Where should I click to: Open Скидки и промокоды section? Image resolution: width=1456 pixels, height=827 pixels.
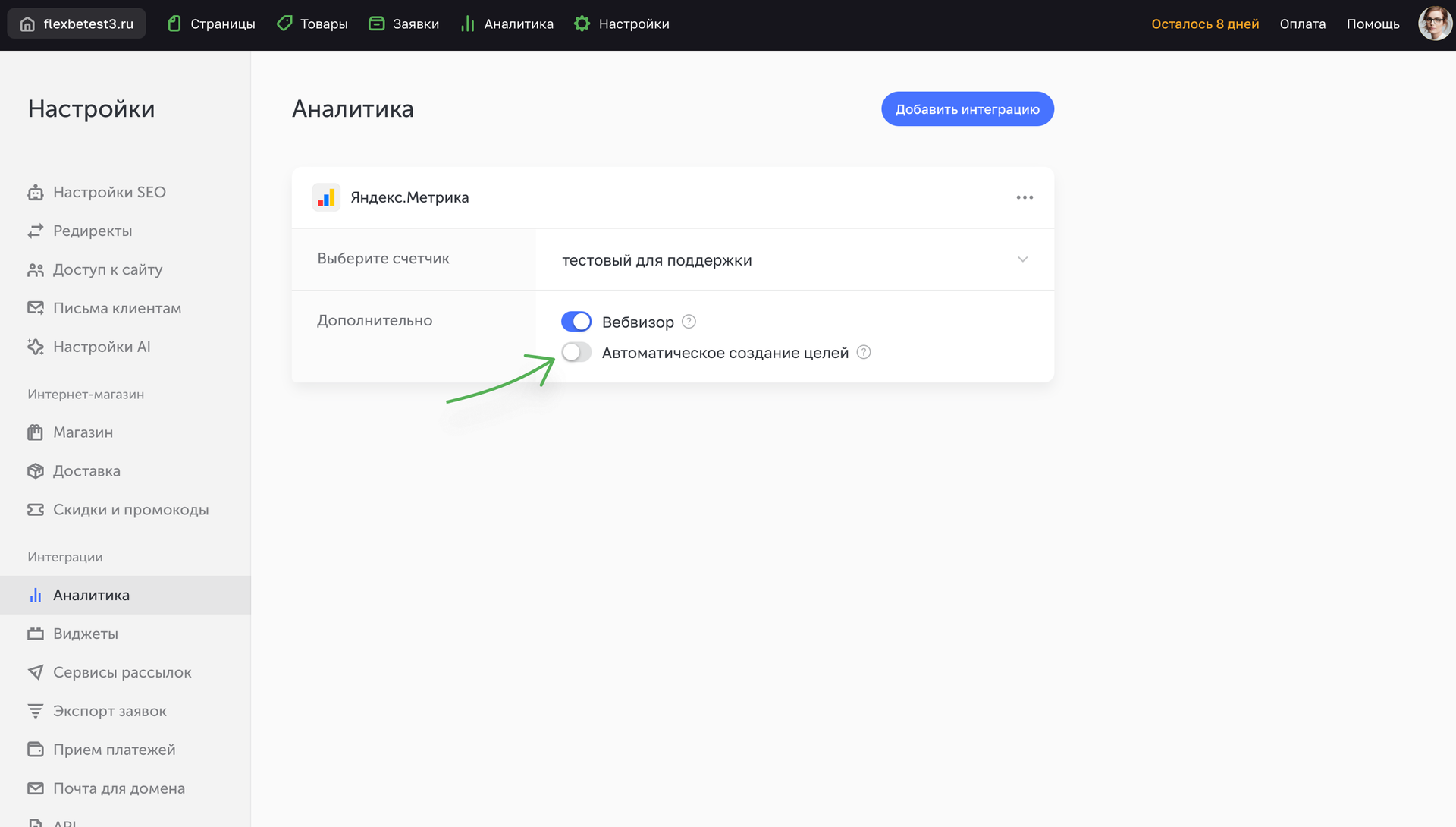point(131,509)
